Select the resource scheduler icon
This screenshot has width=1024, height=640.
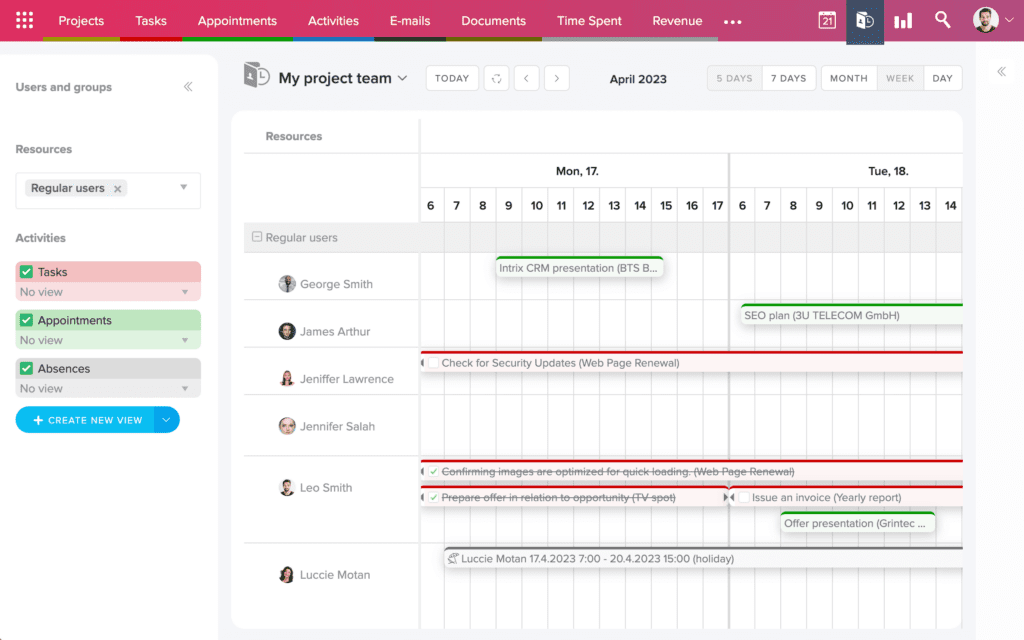coord(865,20)
